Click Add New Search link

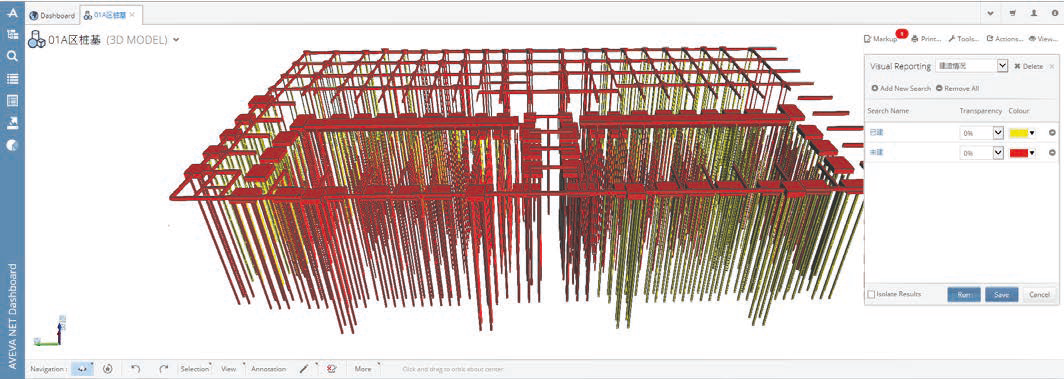pyautogui.click(x=901, y=88)
